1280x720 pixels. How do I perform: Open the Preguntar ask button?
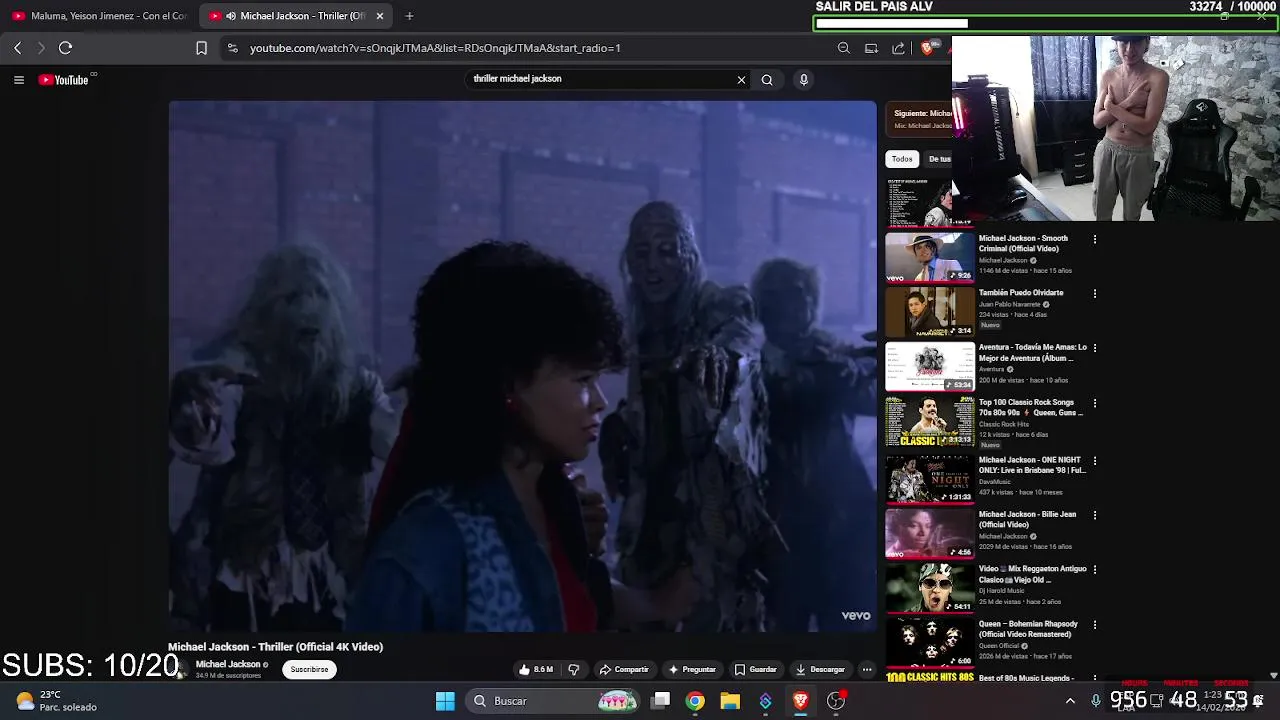tap(692, 670)
